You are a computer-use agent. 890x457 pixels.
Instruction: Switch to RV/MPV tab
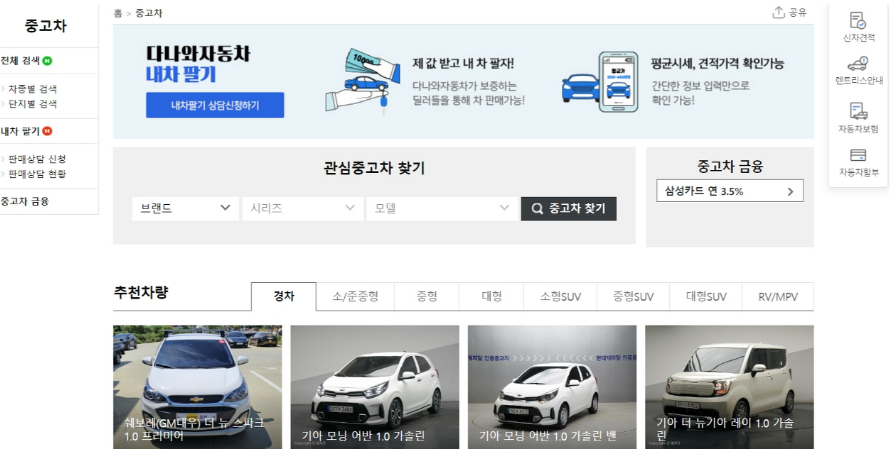778,296
